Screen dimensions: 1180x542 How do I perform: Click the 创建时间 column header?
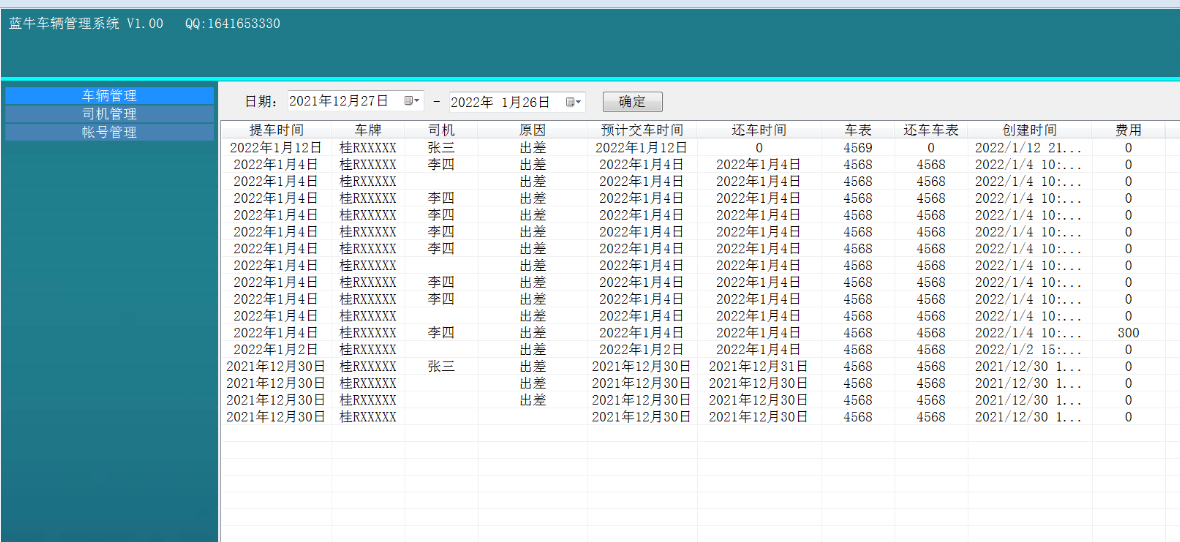1029,130
